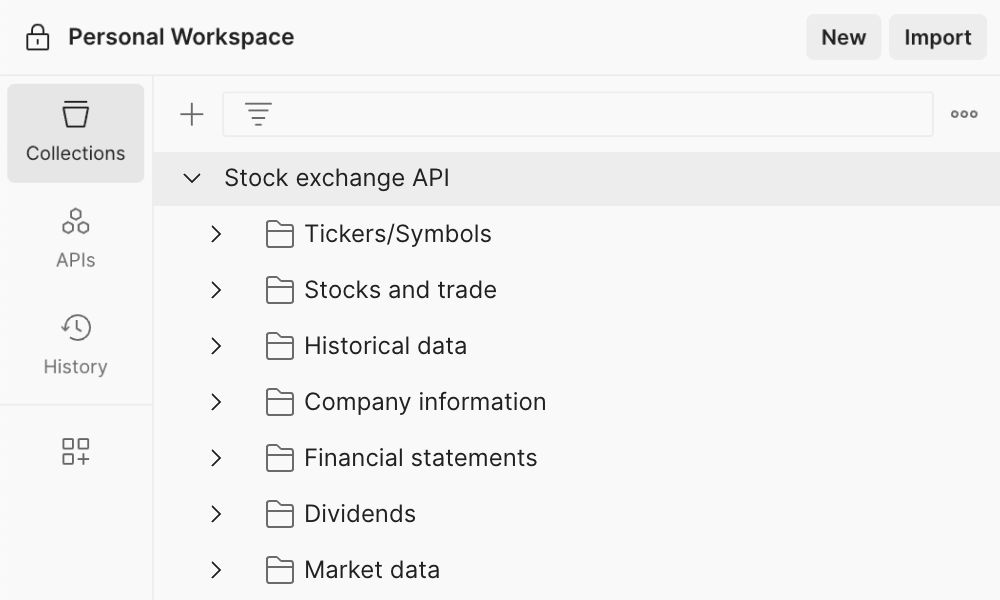The width and height of the screenshot is (1000, 600).
Task: Click the Market data folder icon
Action: [x=280, y=570]
